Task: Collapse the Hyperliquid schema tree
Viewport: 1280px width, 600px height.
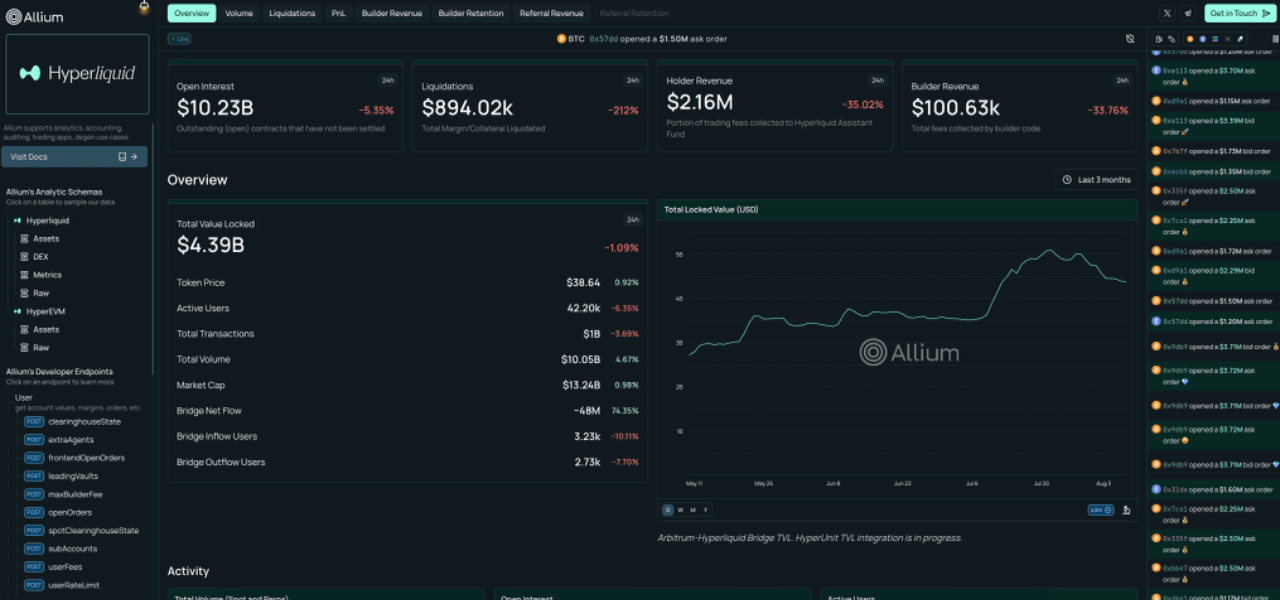Action: coord(17,220)
